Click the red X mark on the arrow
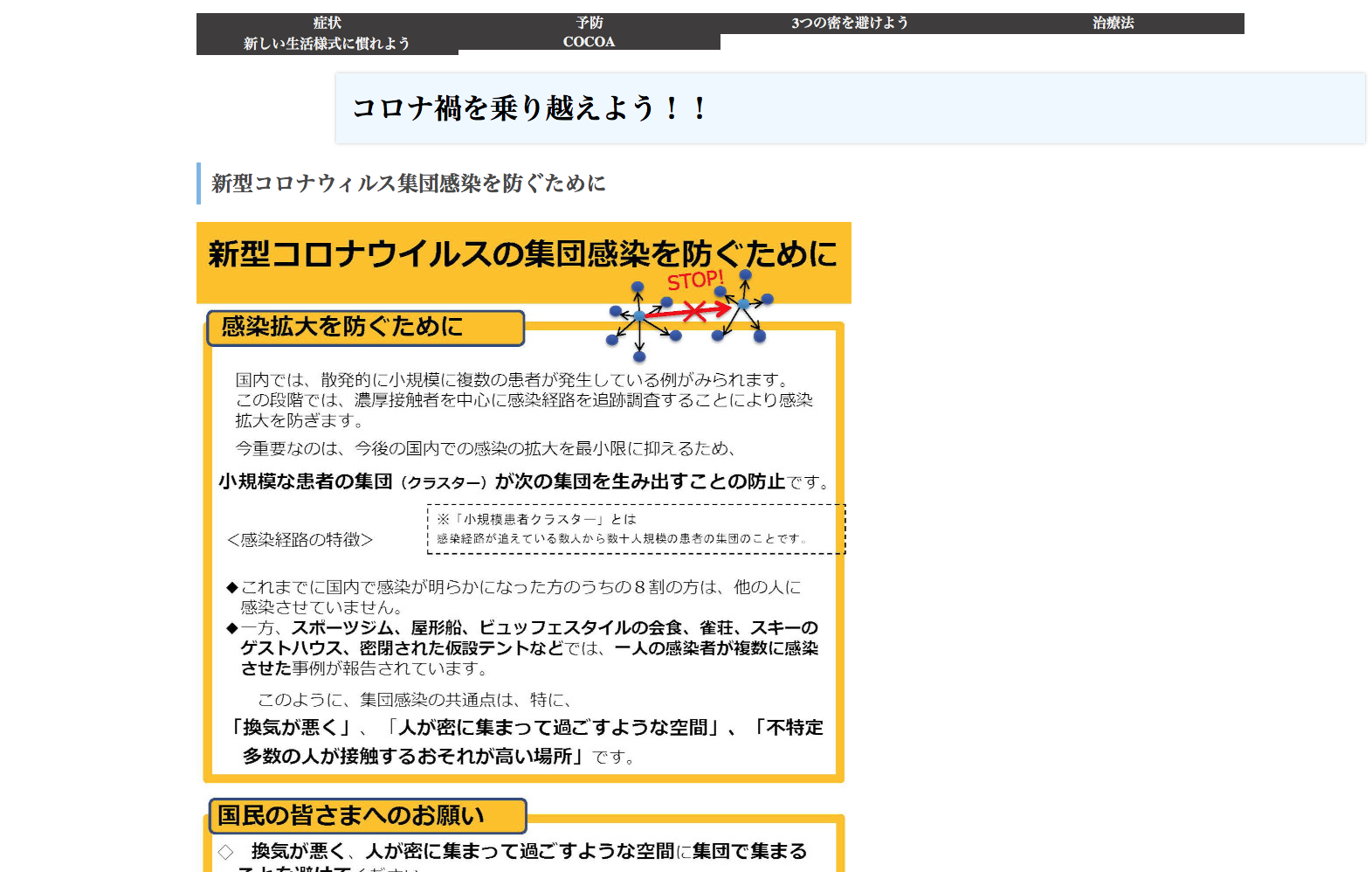Viewport: 1372px width, 872px height. tap(694, 311)
